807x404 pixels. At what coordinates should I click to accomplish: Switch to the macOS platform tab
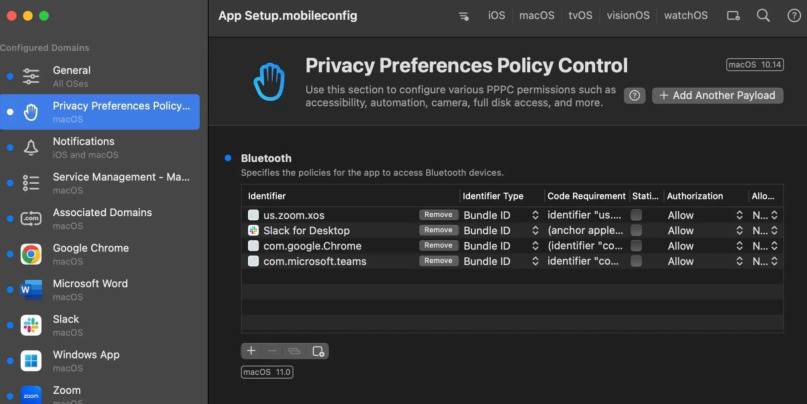pyautogui.click(x=536, y=16)
